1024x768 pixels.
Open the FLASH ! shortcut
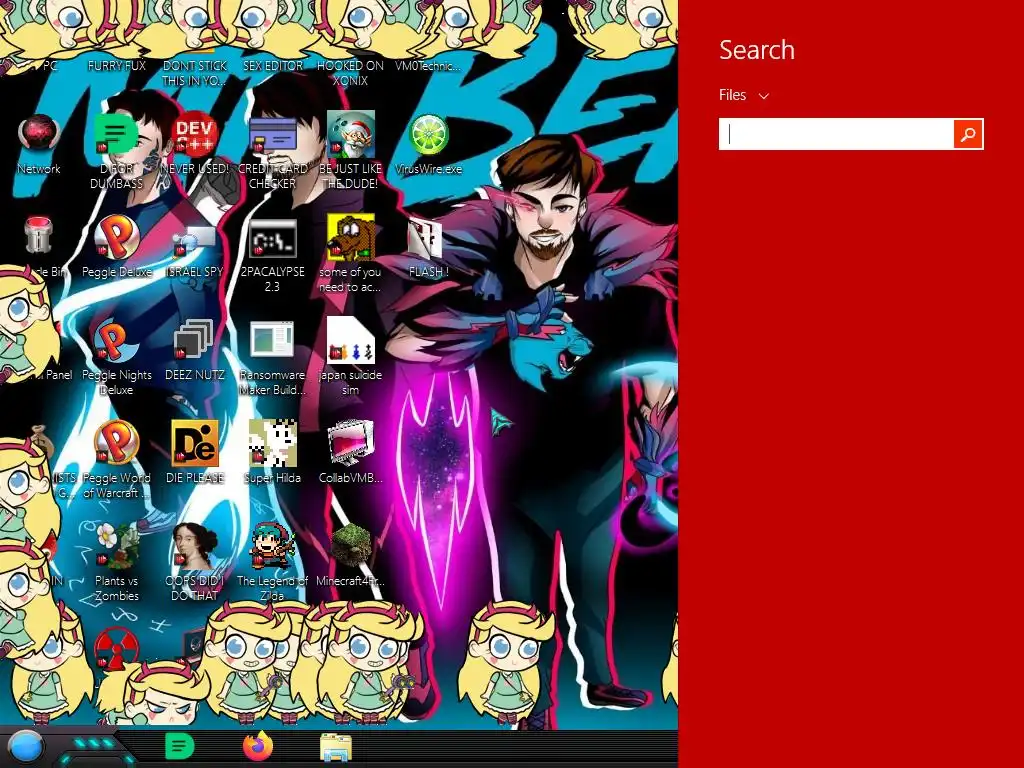point(425,239)
